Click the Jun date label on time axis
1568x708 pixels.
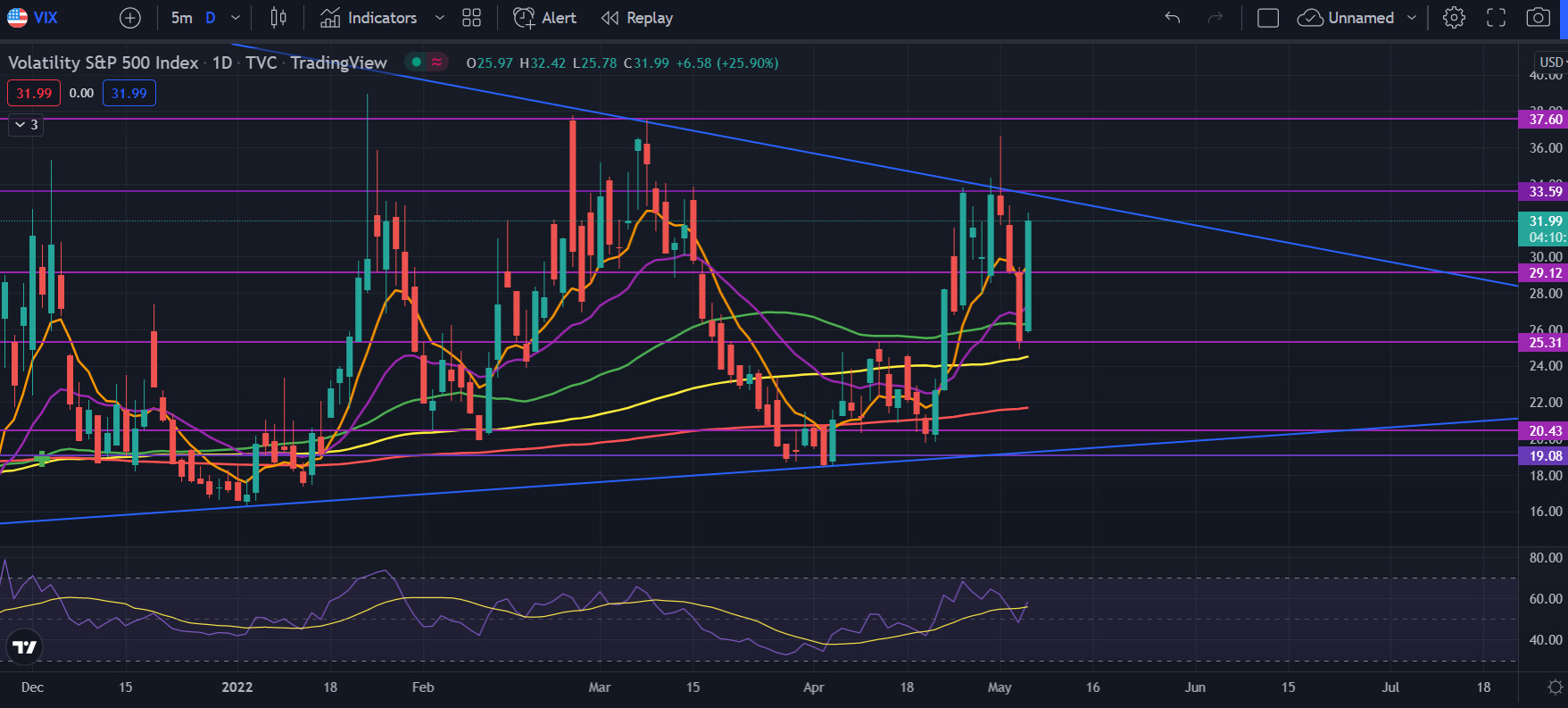1195,687
